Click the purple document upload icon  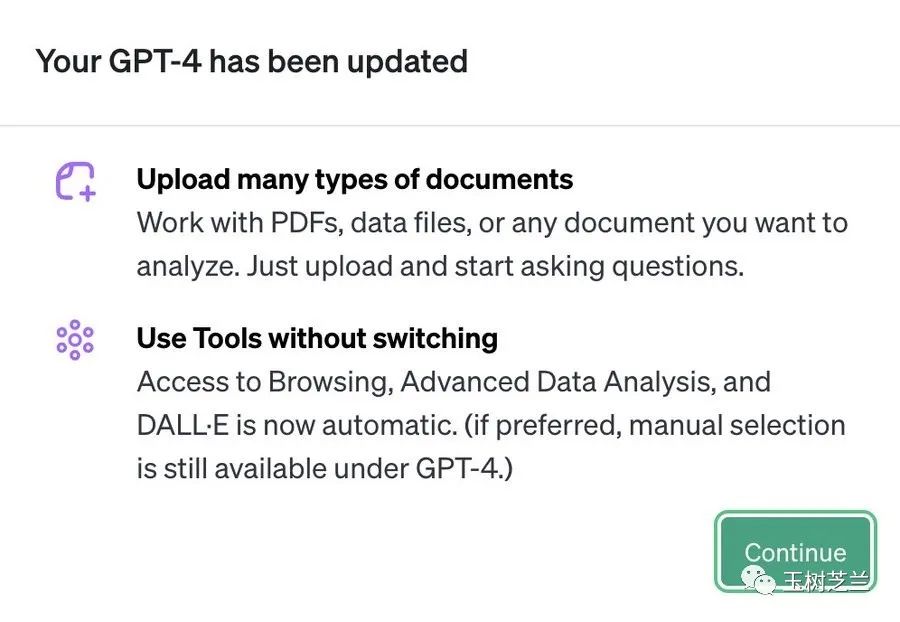[x=75, y=181]
